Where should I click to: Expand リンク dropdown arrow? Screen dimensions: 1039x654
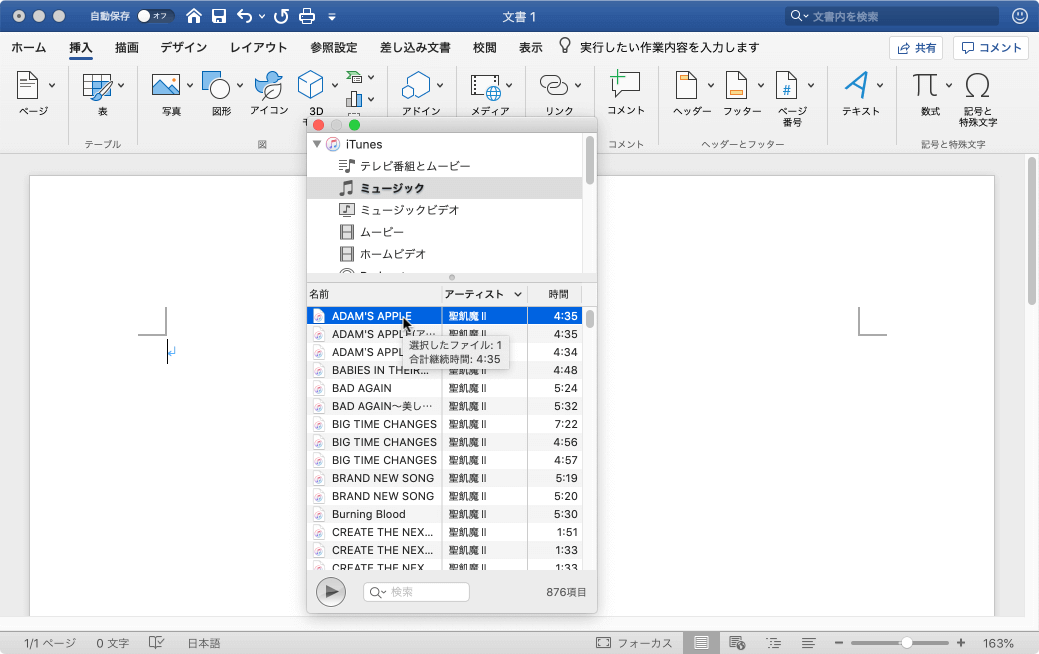point(578,85)
